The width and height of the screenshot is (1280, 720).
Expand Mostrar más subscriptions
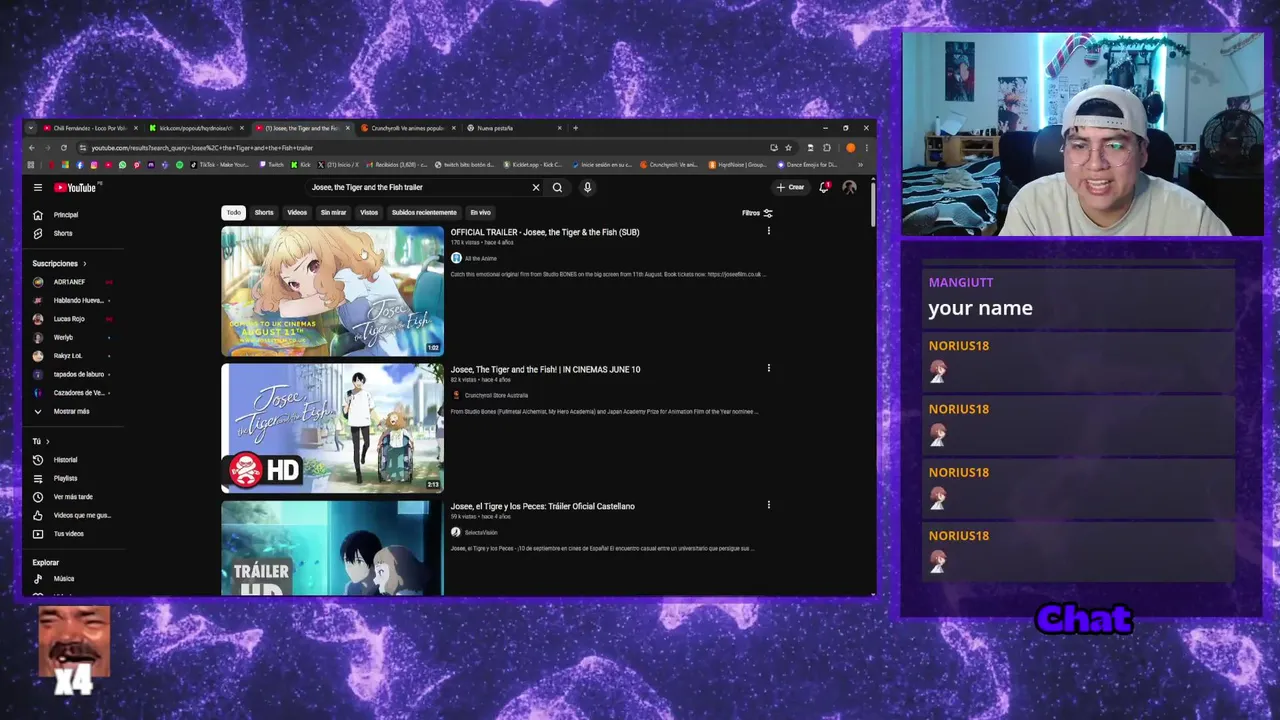pos(70,411)
